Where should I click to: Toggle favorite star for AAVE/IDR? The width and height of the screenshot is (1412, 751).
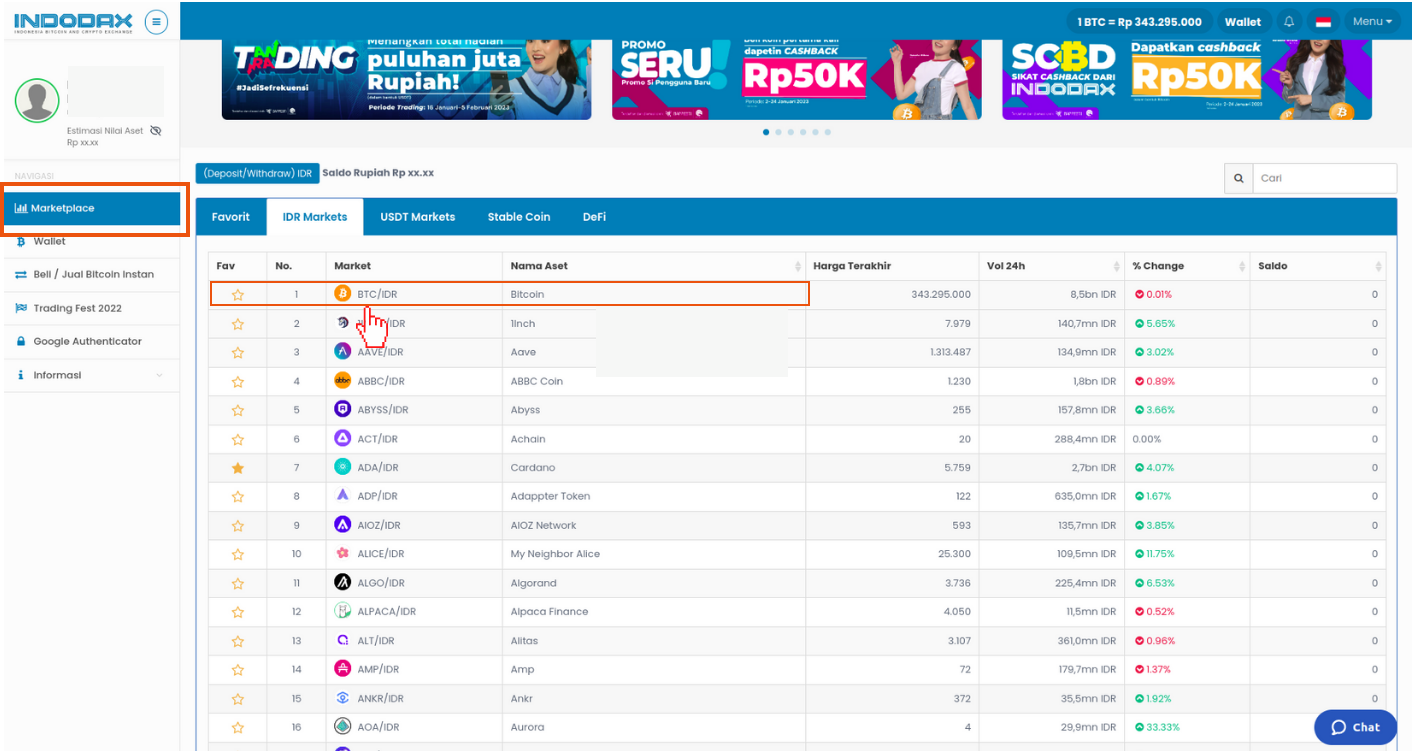[x=238, y=353]
